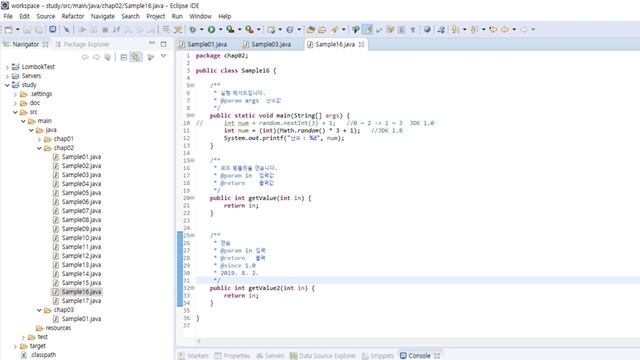Expand the LombokTest project

tap(7, 67)
